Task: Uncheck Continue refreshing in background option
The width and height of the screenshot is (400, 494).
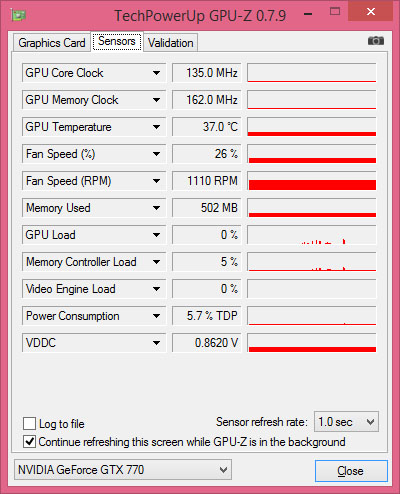Action: click(x=29, y=442)
